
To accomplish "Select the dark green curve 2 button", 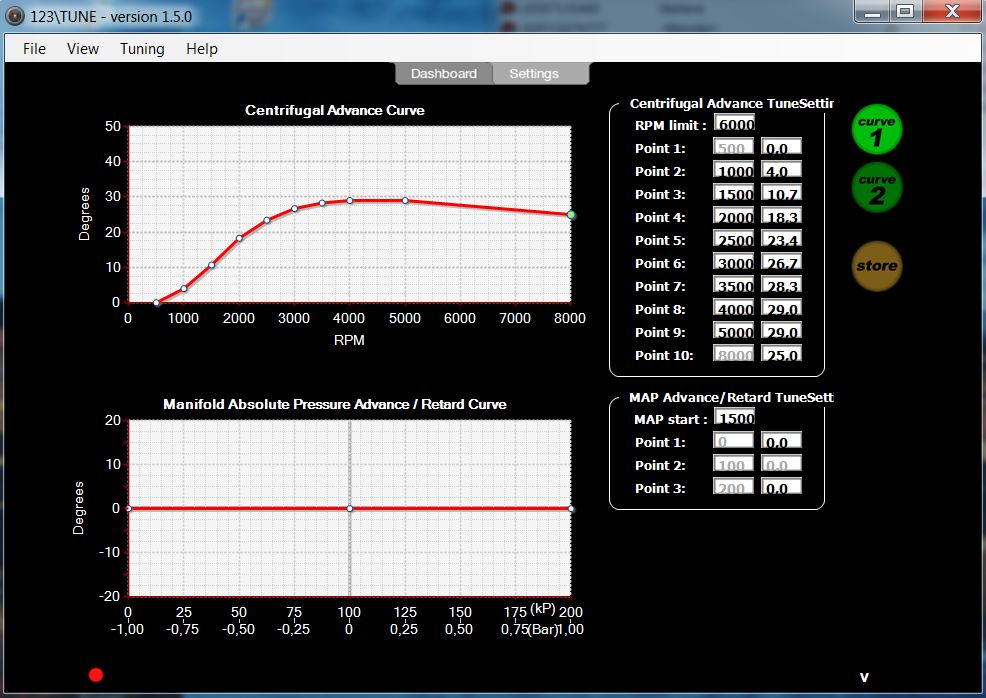I will pos(876,188).
